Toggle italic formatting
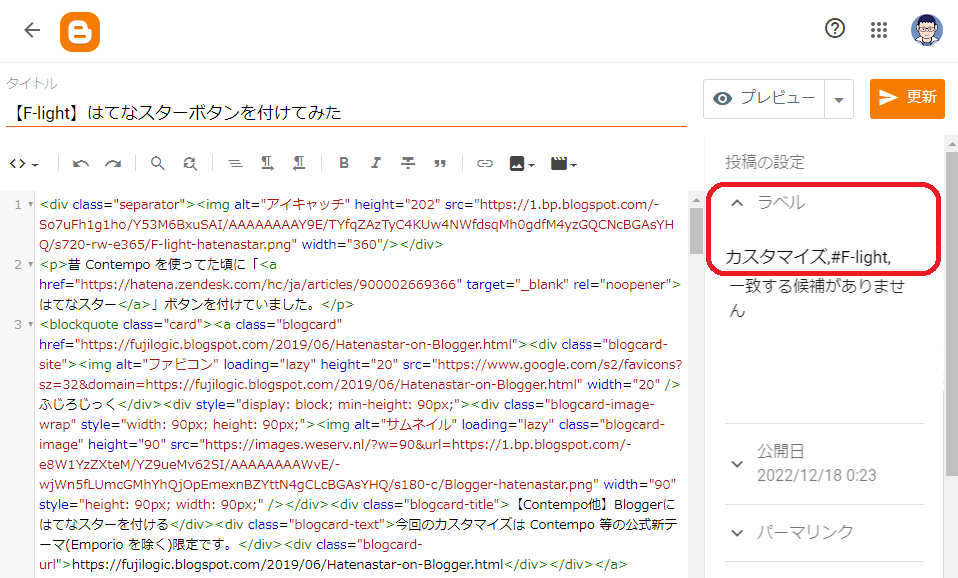This screenshot has width=958, height=578. [x=376, y=163]
